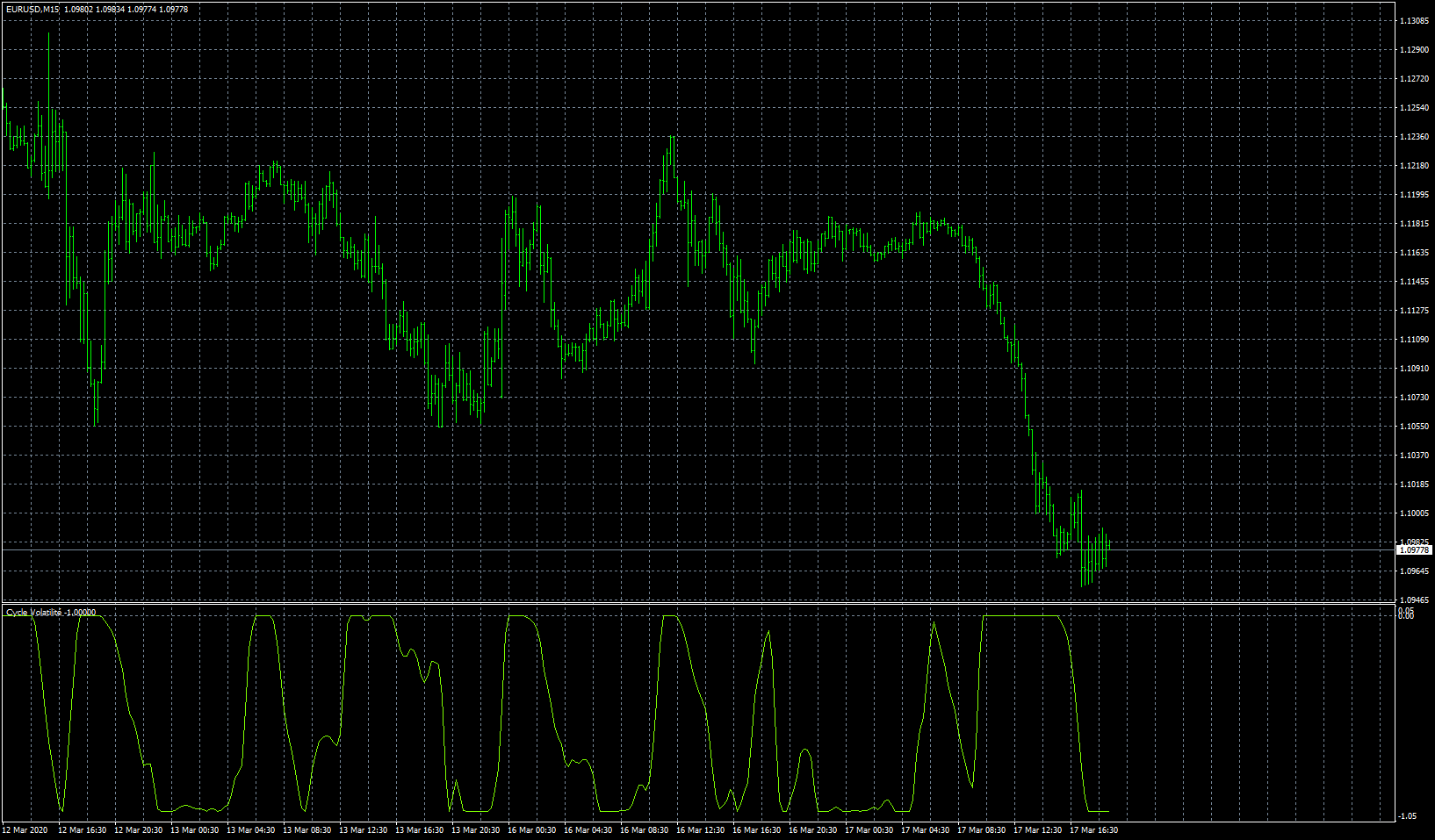Click price axis label 1.10370
Viewport: 1435px width, 840px height.
pos(1414,456)
